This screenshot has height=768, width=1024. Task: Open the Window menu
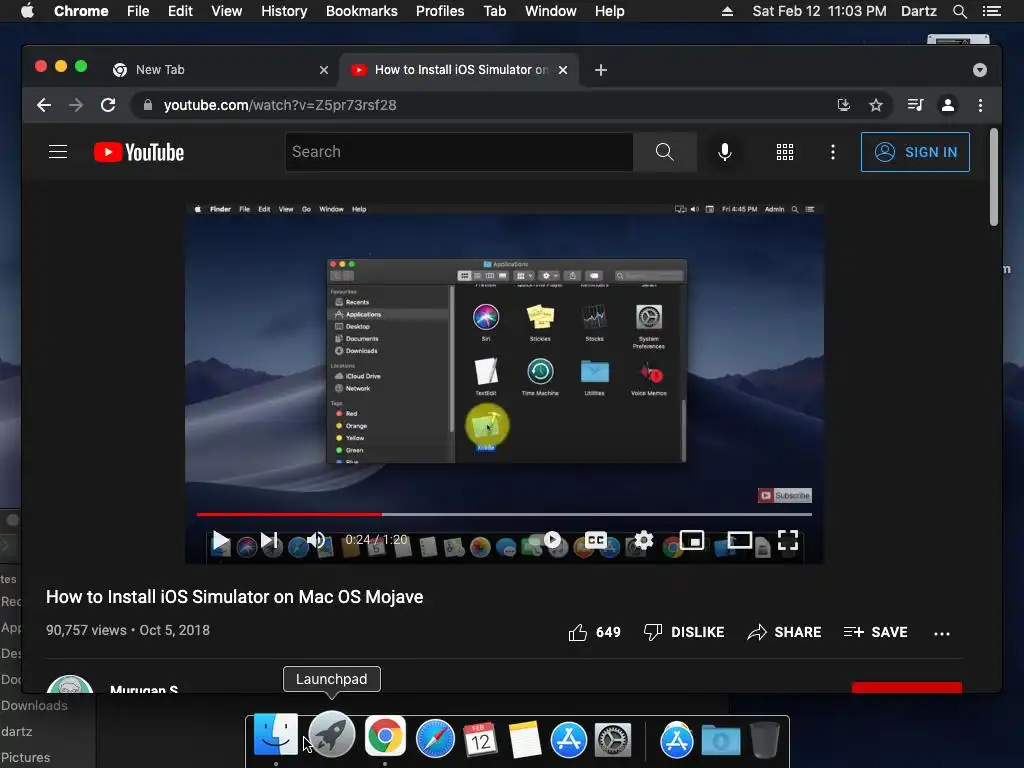551,11
